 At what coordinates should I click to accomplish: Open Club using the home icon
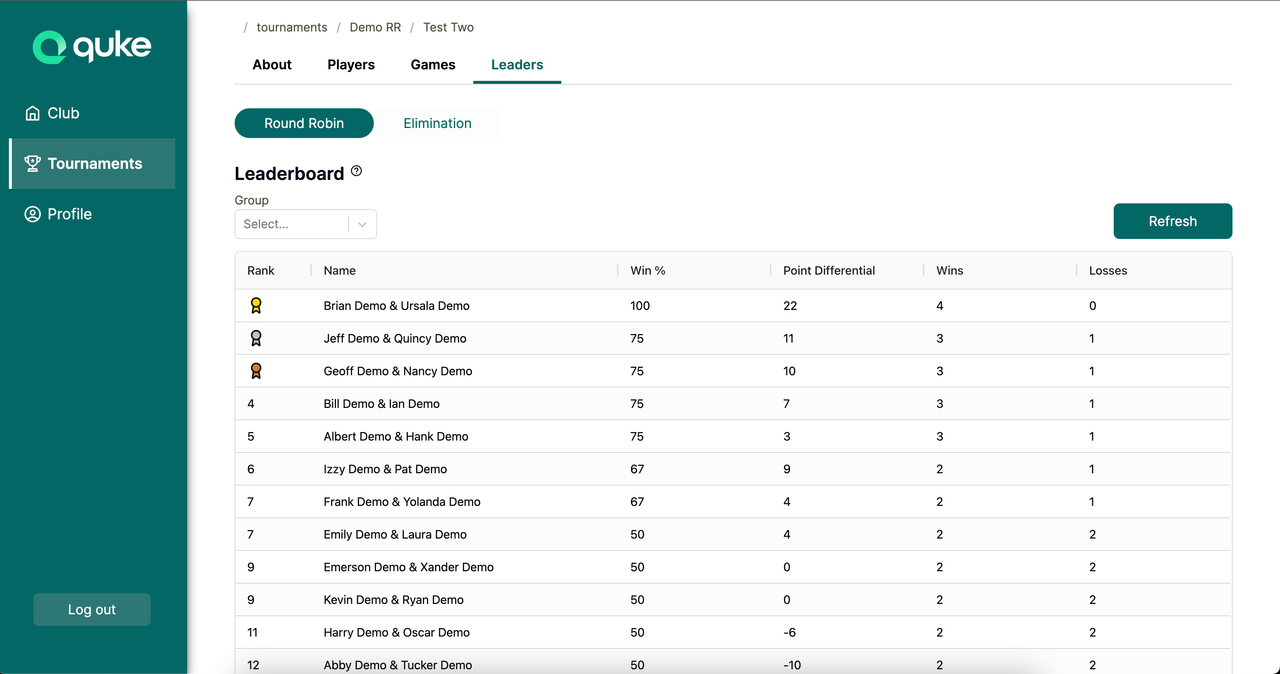pos(31,113)
